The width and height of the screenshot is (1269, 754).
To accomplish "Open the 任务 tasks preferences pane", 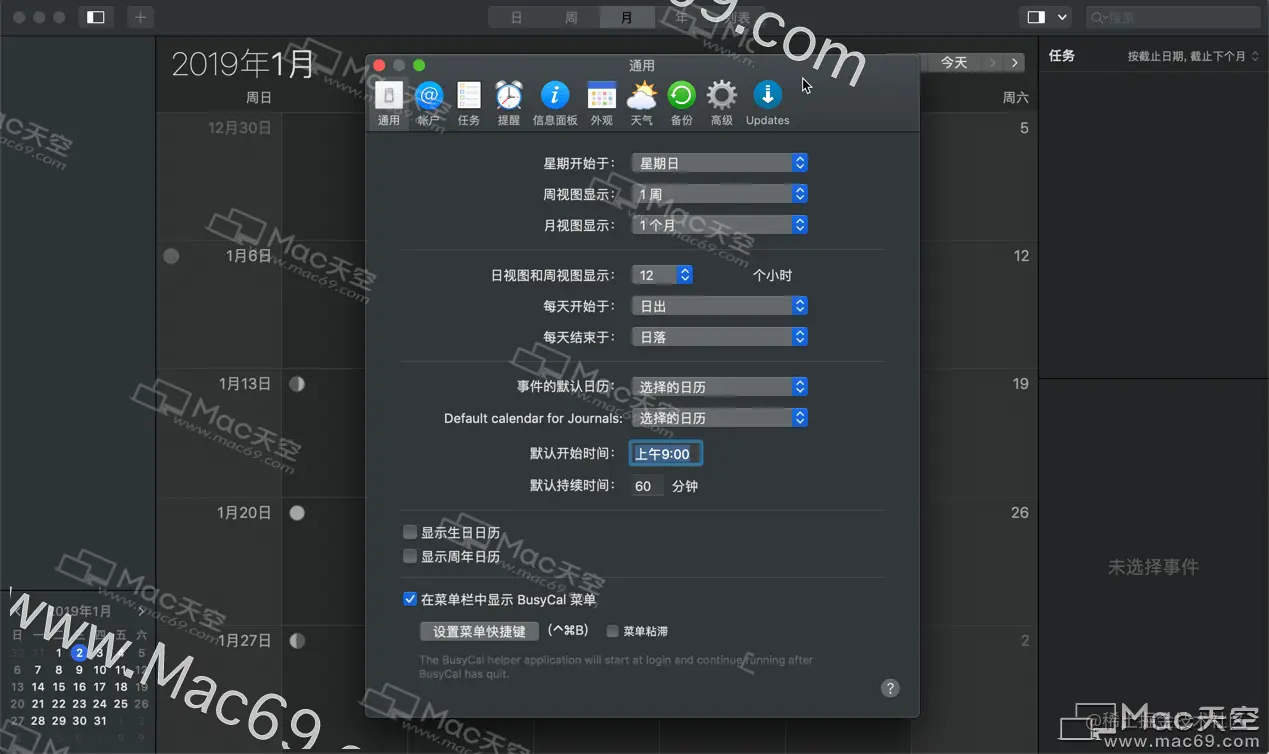I will coord(469,104).
